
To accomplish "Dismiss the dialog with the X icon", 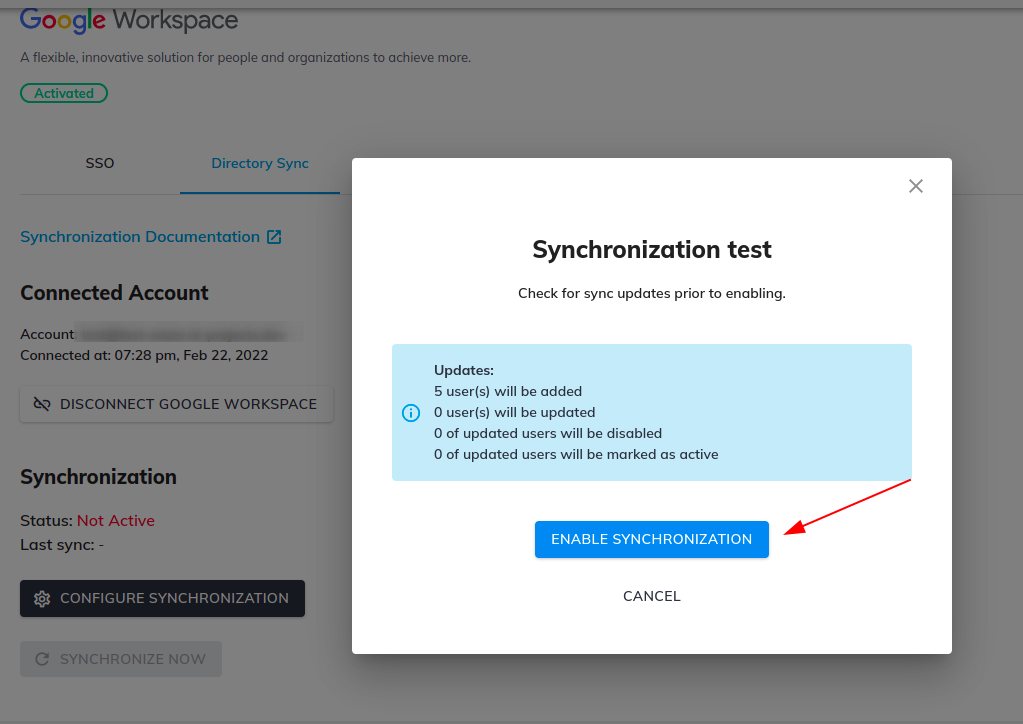I will (x=915, y=186).
